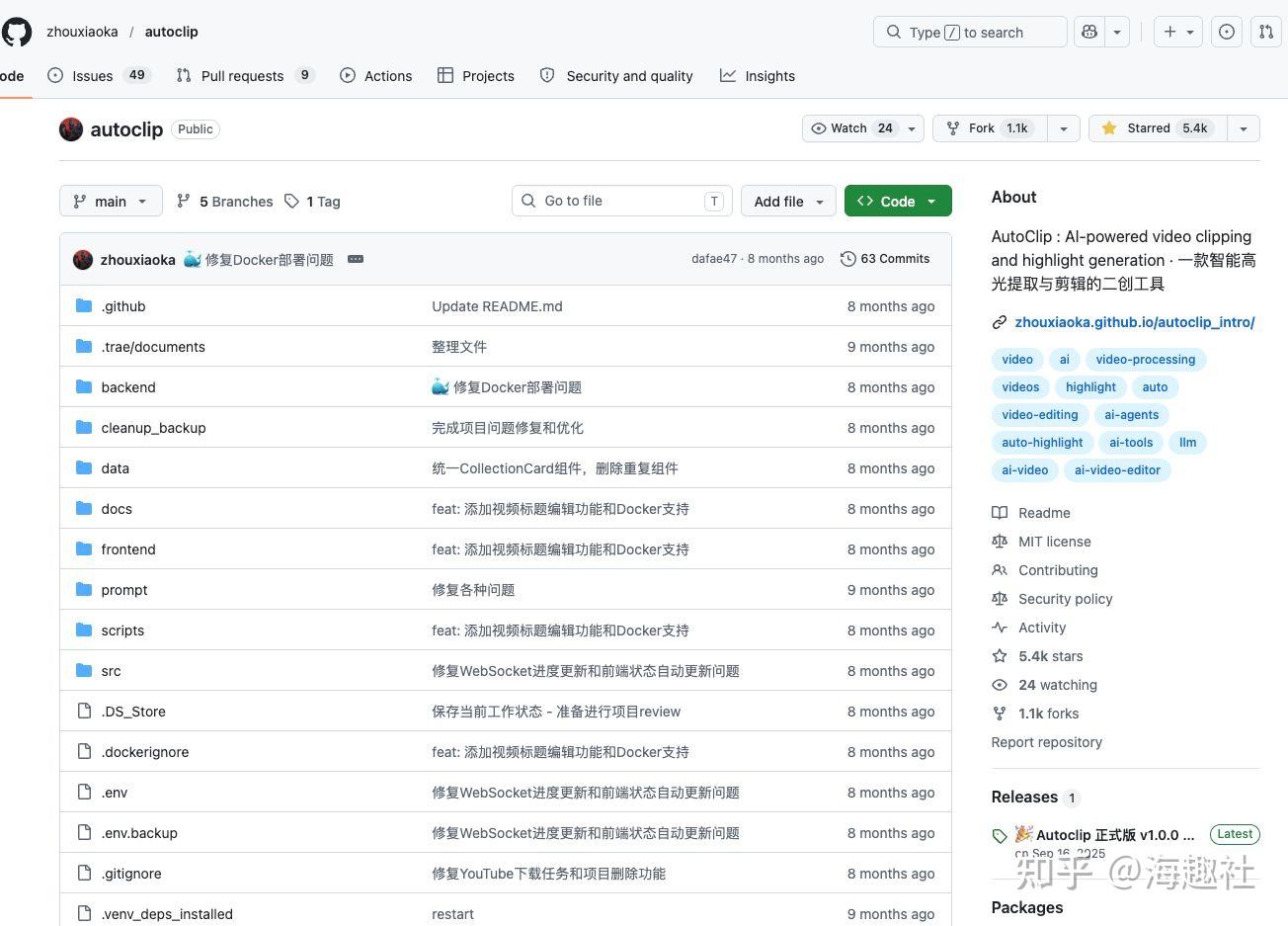
Task: Click the autoclip repository avatar
Action: click(71, 129)
